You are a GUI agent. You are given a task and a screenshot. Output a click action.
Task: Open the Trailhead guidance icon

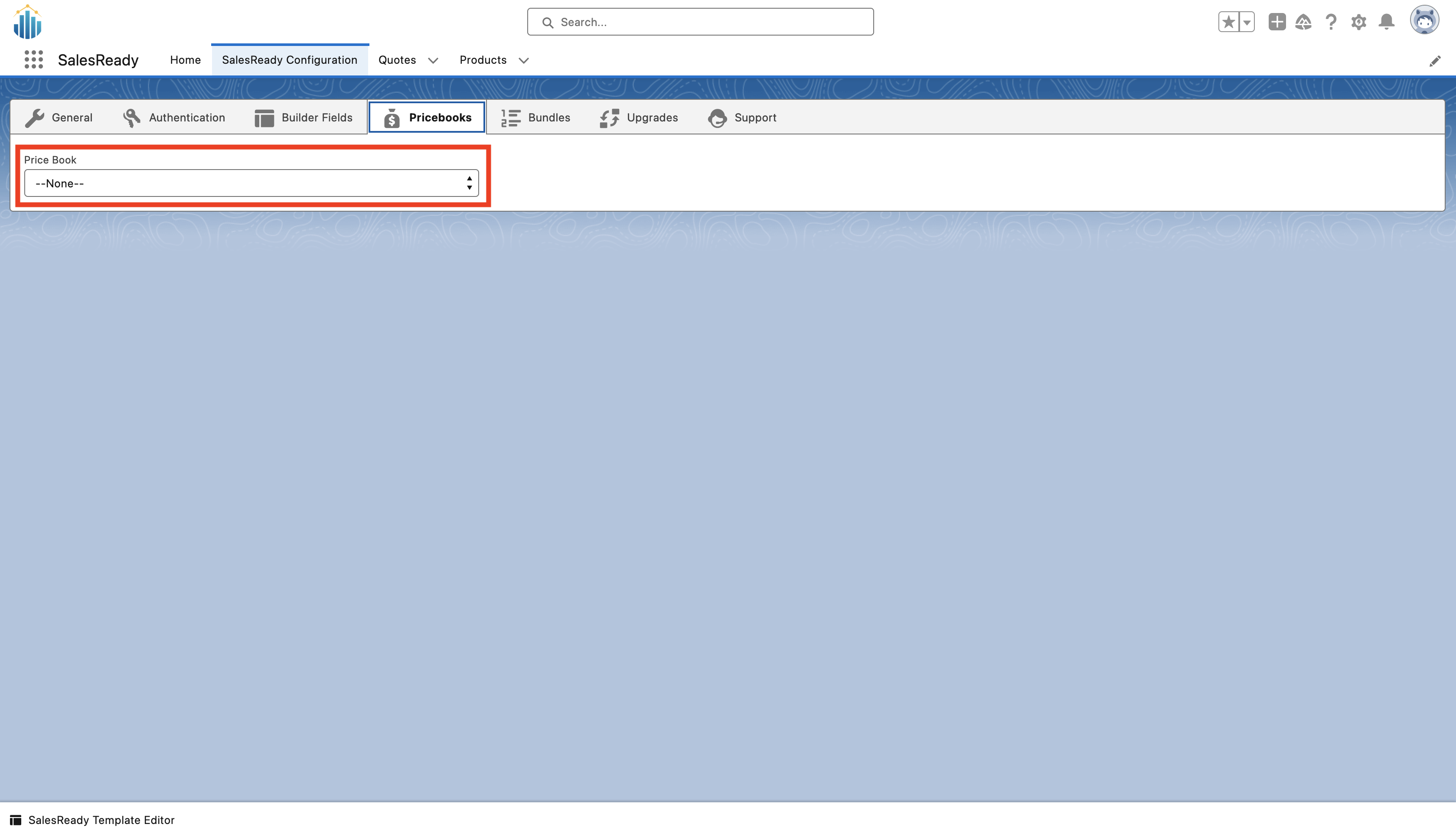pyautogui.click(x=1303, y=22)
